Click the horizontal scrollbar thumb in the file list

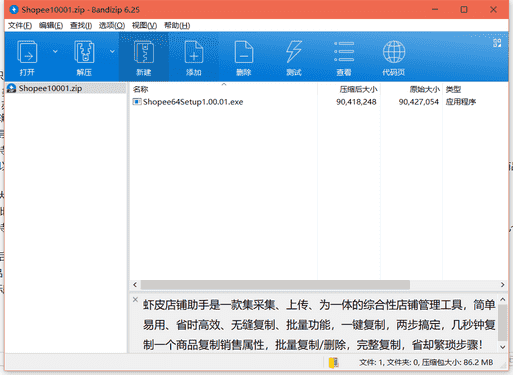click(x=275, y=285)
